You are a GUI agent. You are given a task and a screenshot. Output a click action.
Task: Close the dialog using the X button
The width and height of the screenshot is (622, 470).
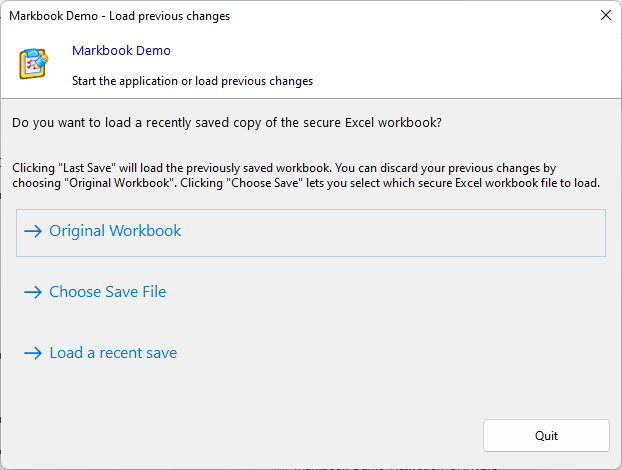[x=605, y=15]
